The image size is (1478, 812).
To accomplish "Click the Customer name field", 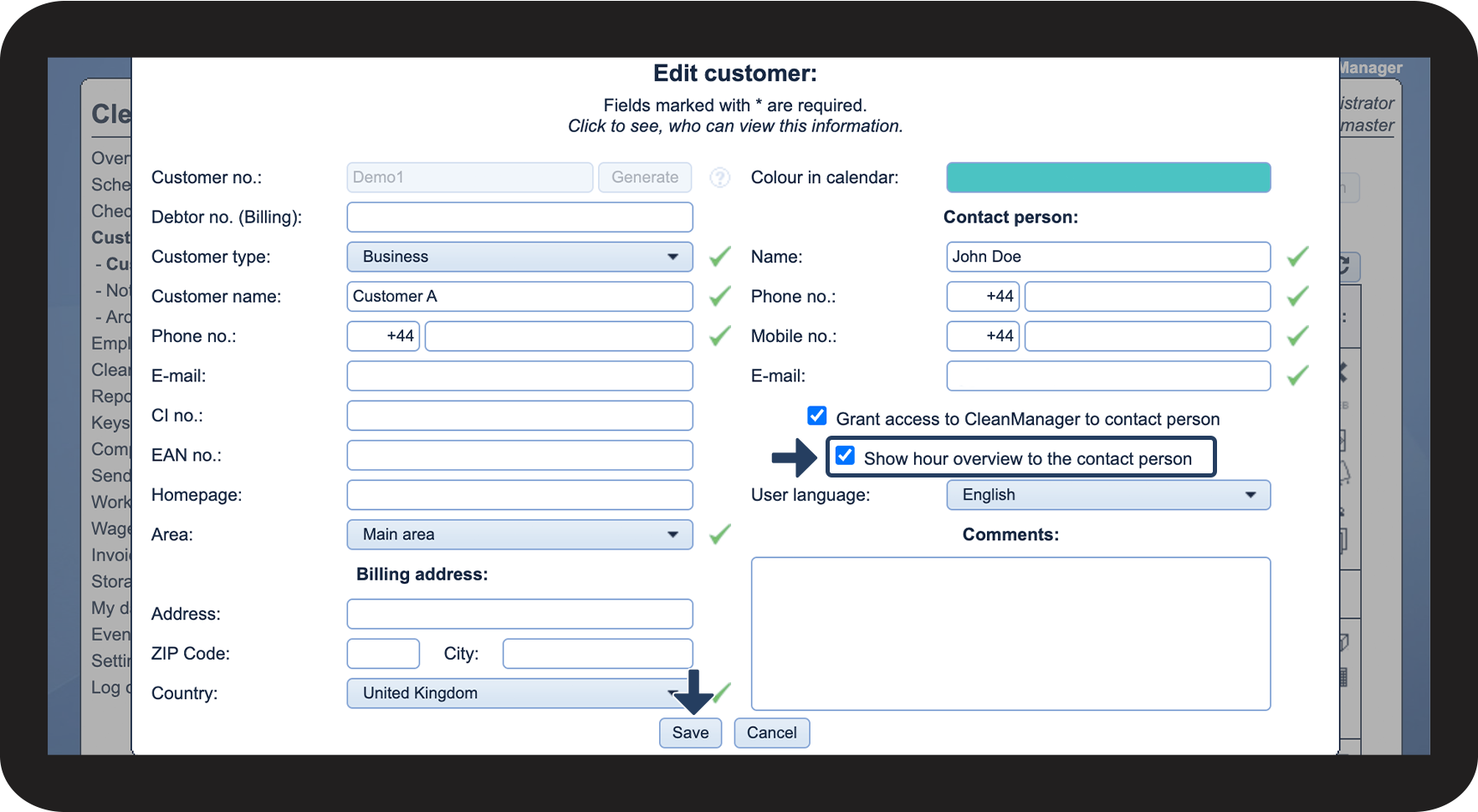I will pos(519,296).
